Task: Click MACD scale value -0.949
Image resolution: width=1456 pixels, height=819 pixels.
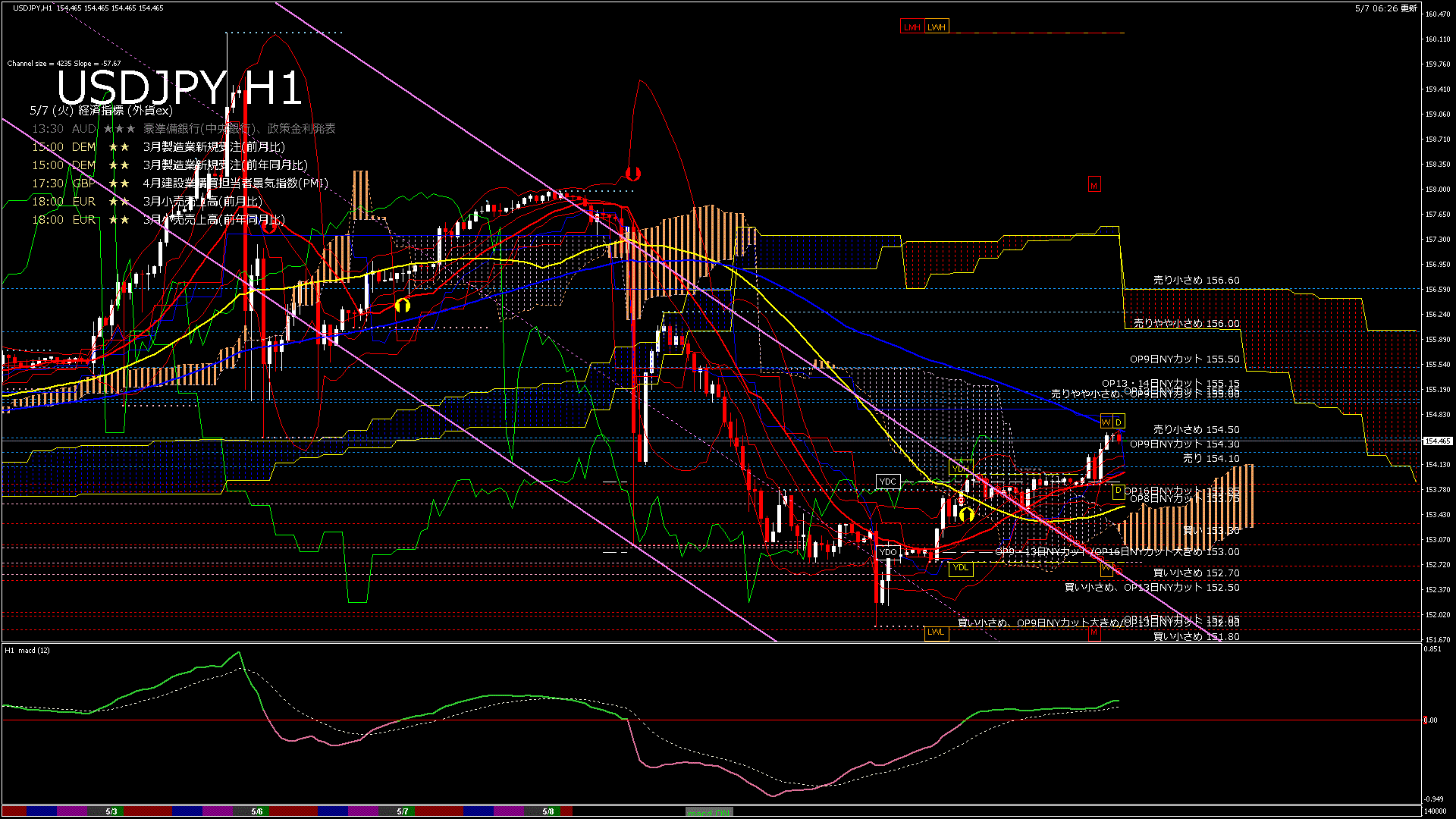Action: tap(1433, 799)
